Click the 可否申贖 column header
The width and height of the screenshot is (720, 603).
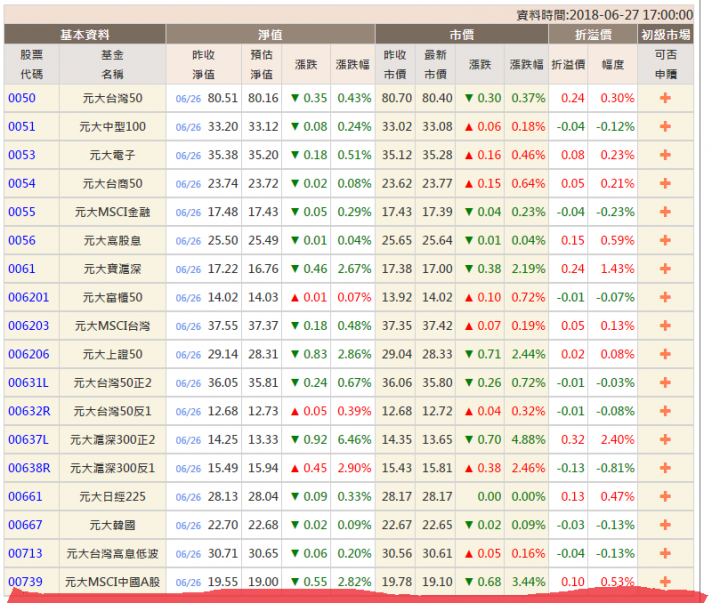pos(665,64)
